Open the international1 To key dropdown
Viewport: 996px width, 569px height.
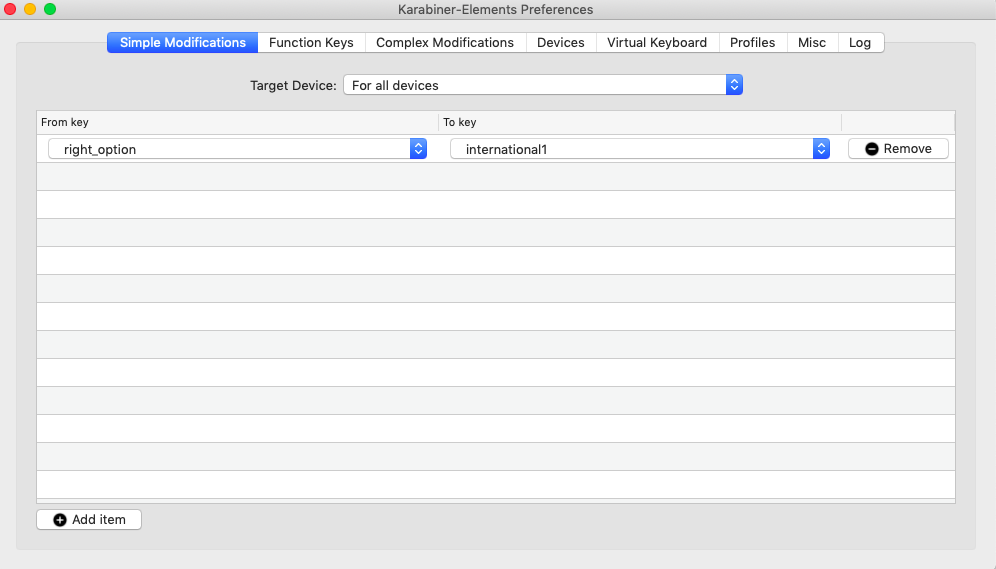[640, 149]
